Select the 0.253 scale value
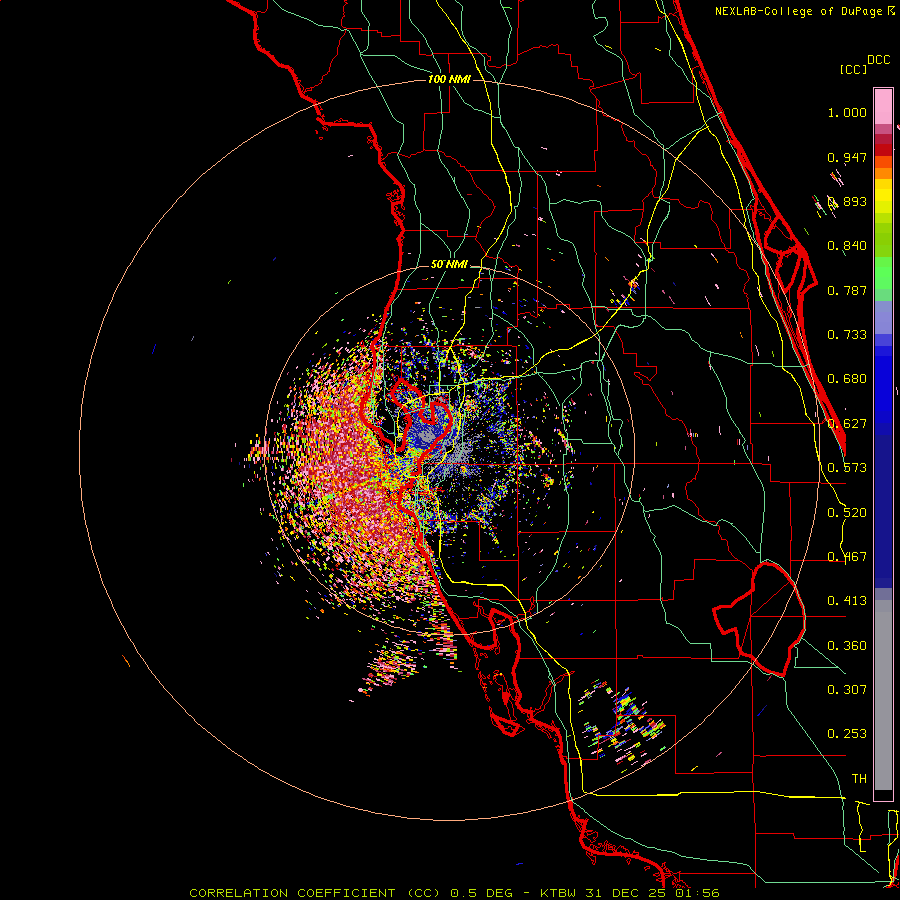This screenshot has height=900, width=900. 847,734
